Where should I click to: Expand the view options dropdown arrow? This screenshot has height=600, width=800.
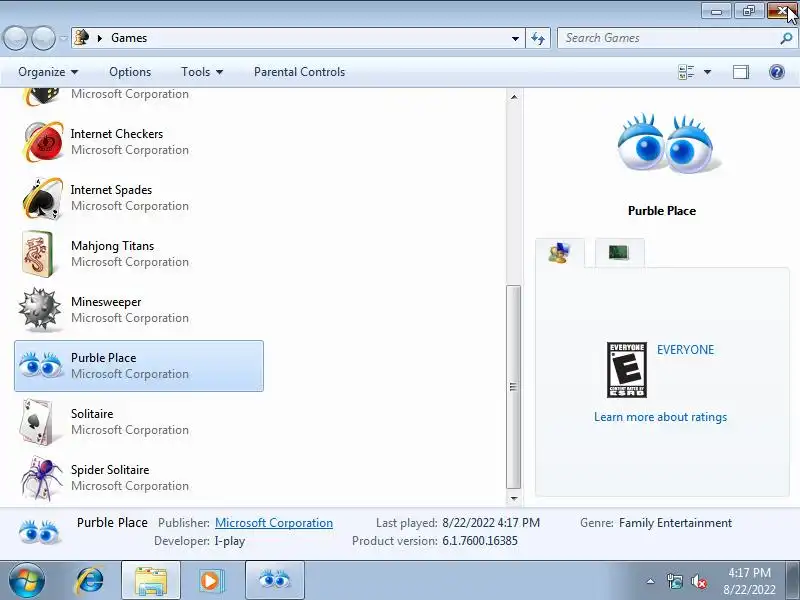pyautogui.click(x=708, y=72)
